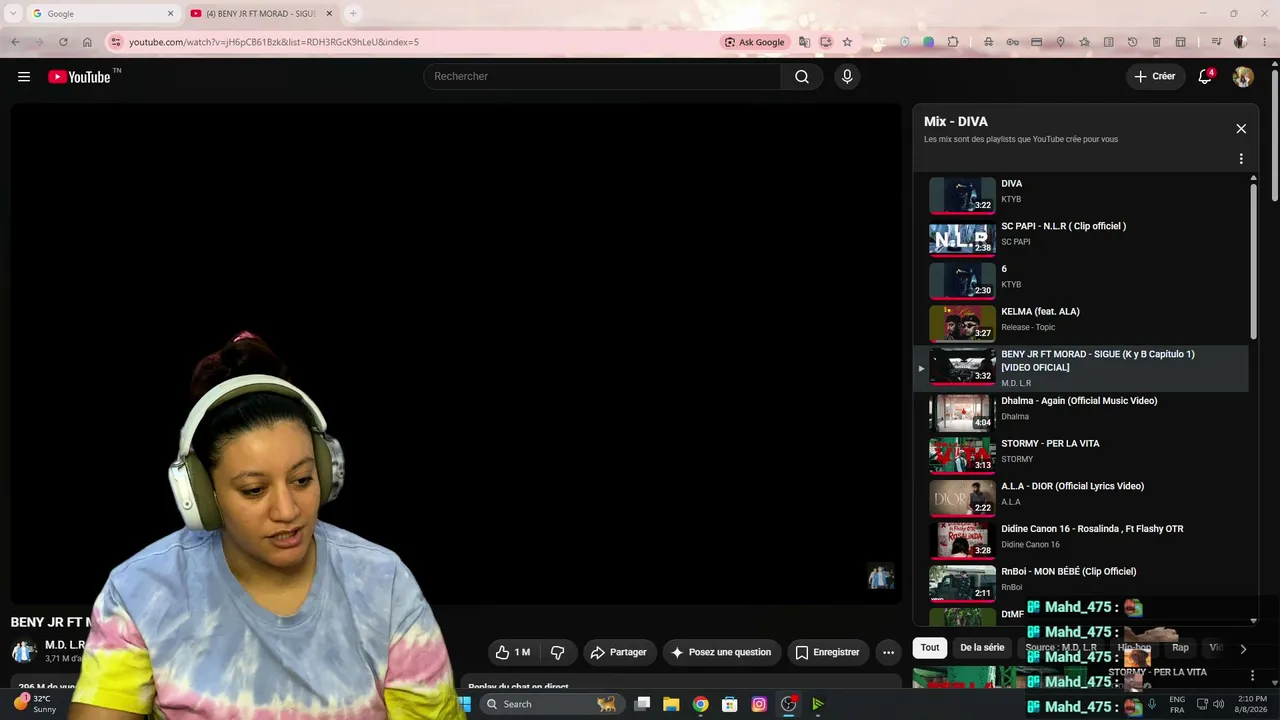
Task: Click Posez une question button
Action: pos(722,652)
